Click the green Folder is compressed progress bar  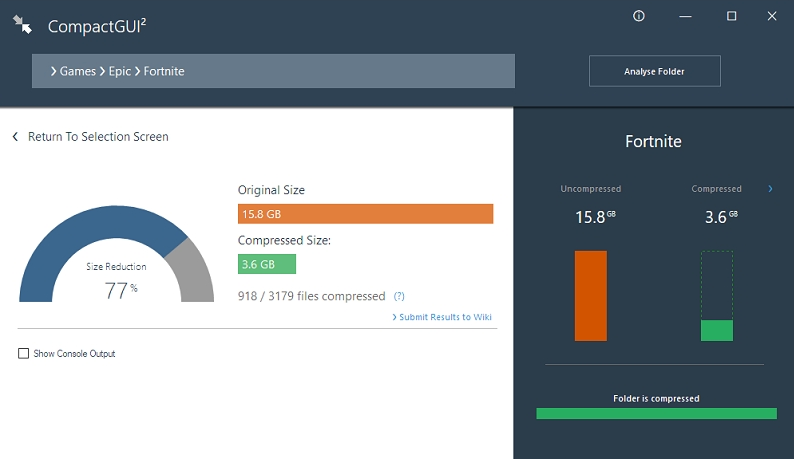pyautogui.click(x=656, y=413)
